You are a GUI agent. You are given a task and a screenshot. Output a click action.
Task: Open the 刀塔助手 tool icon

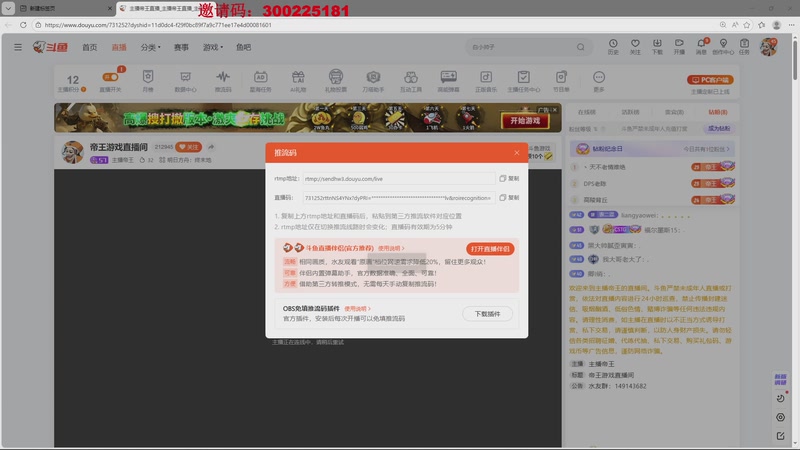373,81
